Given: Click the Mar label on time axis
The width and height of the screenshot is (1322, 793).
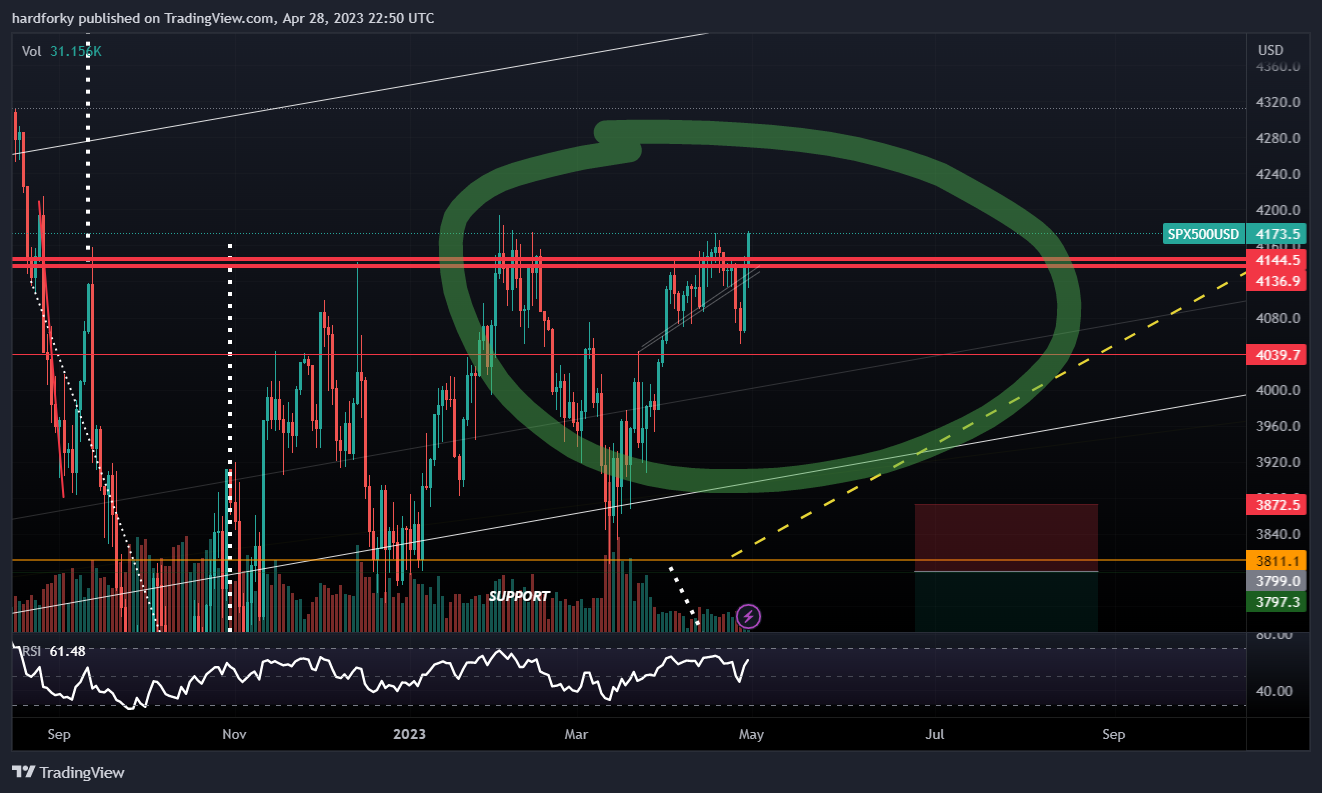Looking at the screenshot, I should coord(577,734).
